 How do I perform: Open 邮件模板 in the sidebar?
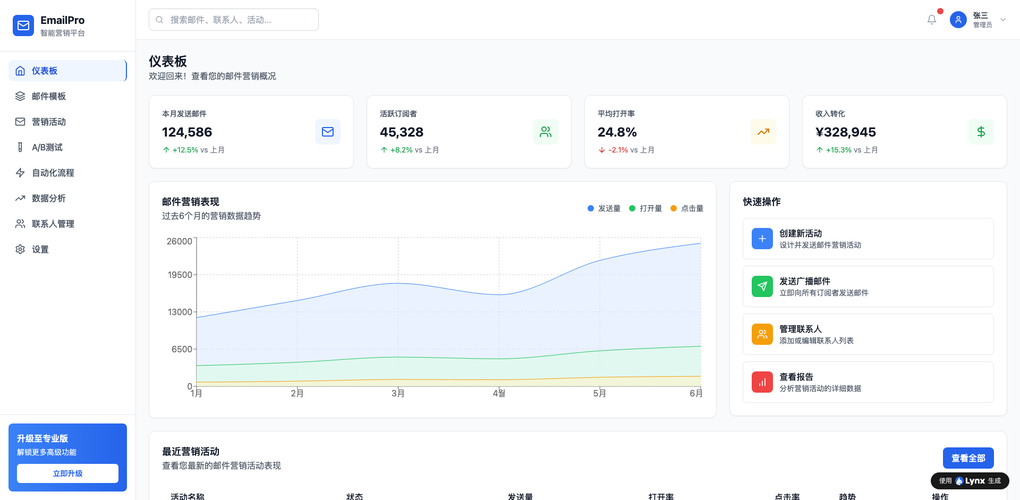pyautogui.click(x=48, y=97)
